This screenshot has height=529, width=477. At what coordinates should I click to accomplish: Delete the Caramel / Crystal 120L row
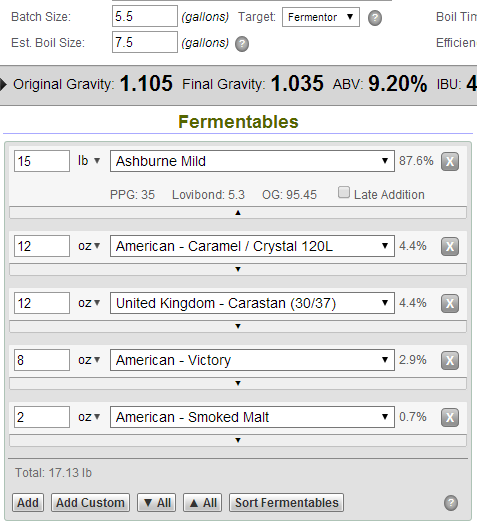[450, 247]
